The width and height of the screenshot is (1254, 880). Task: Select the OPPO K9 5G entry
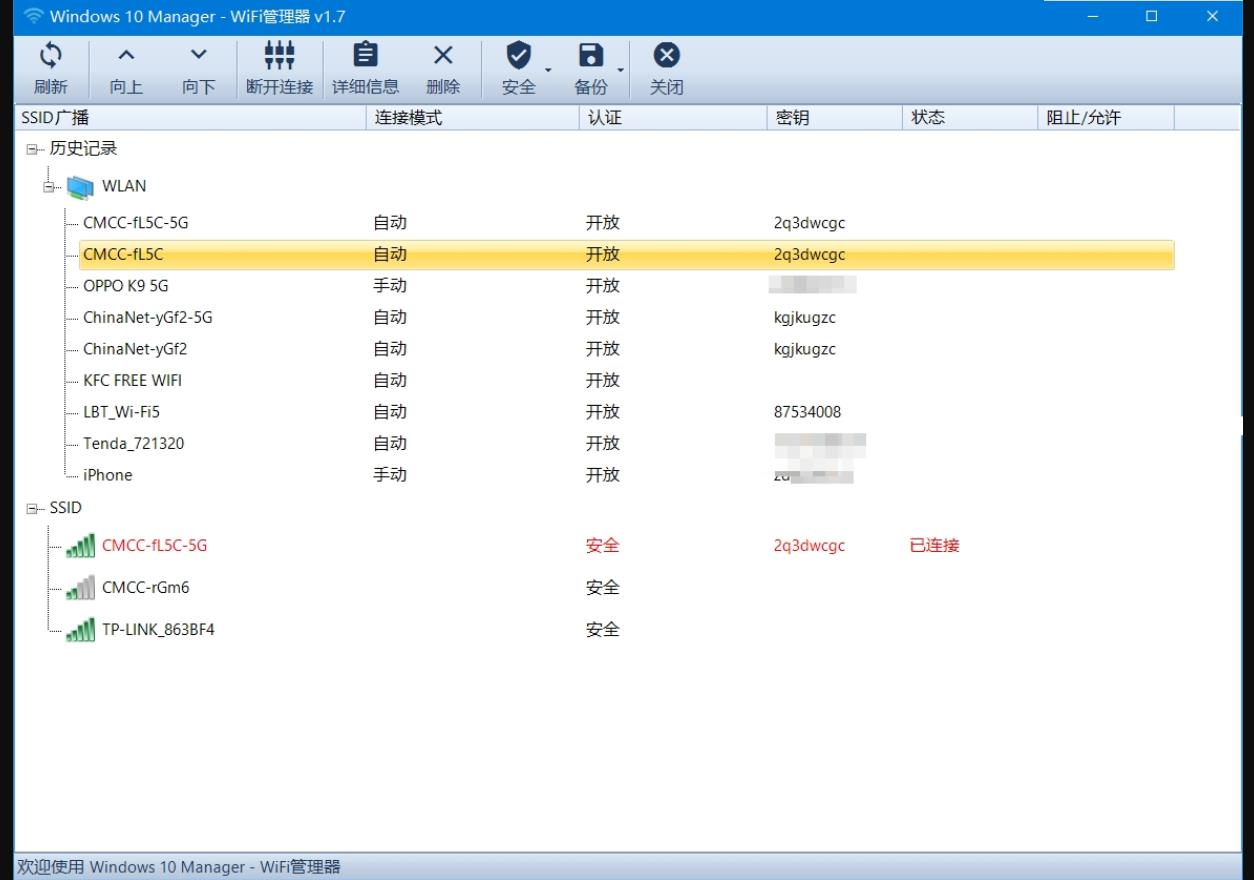126,286
